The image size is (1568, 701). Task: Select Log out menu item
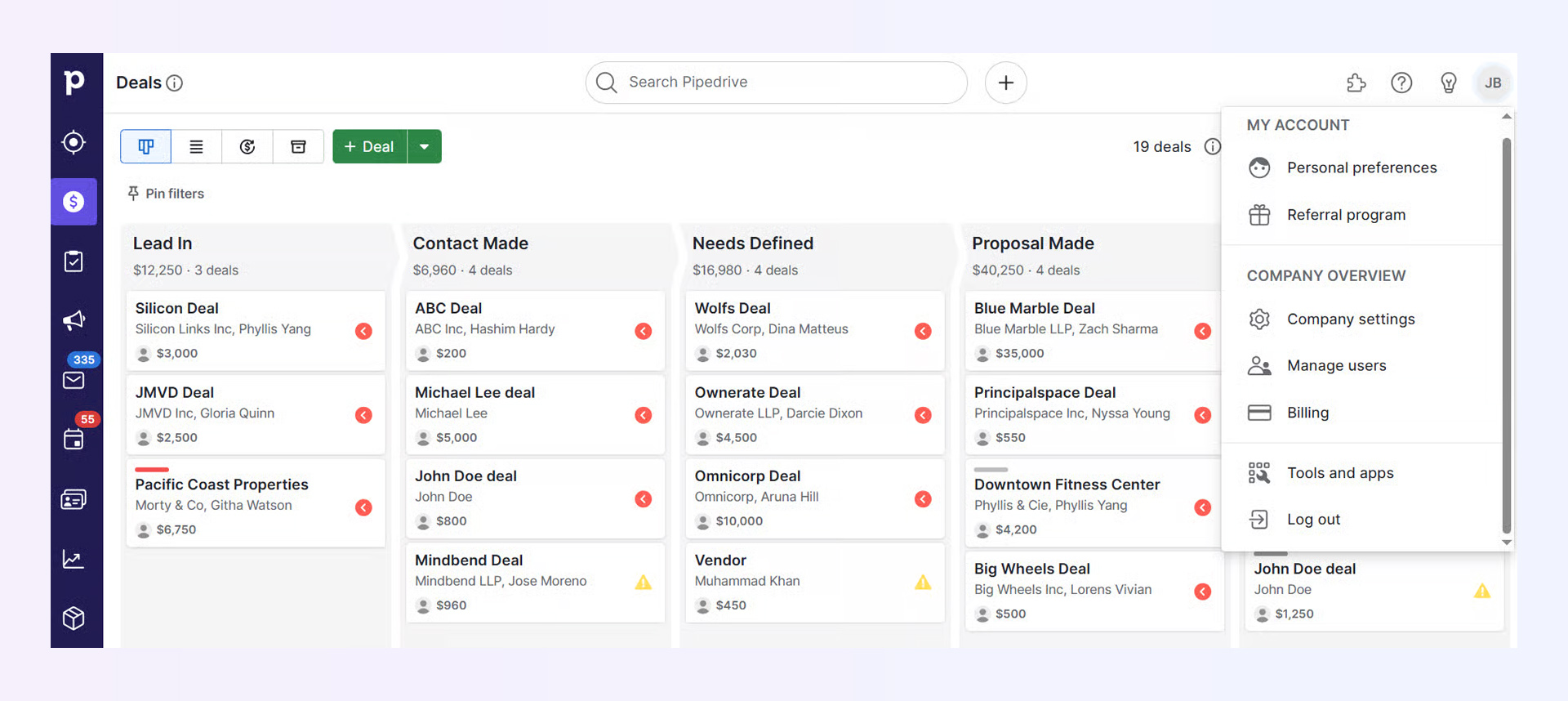[1361, 520]
